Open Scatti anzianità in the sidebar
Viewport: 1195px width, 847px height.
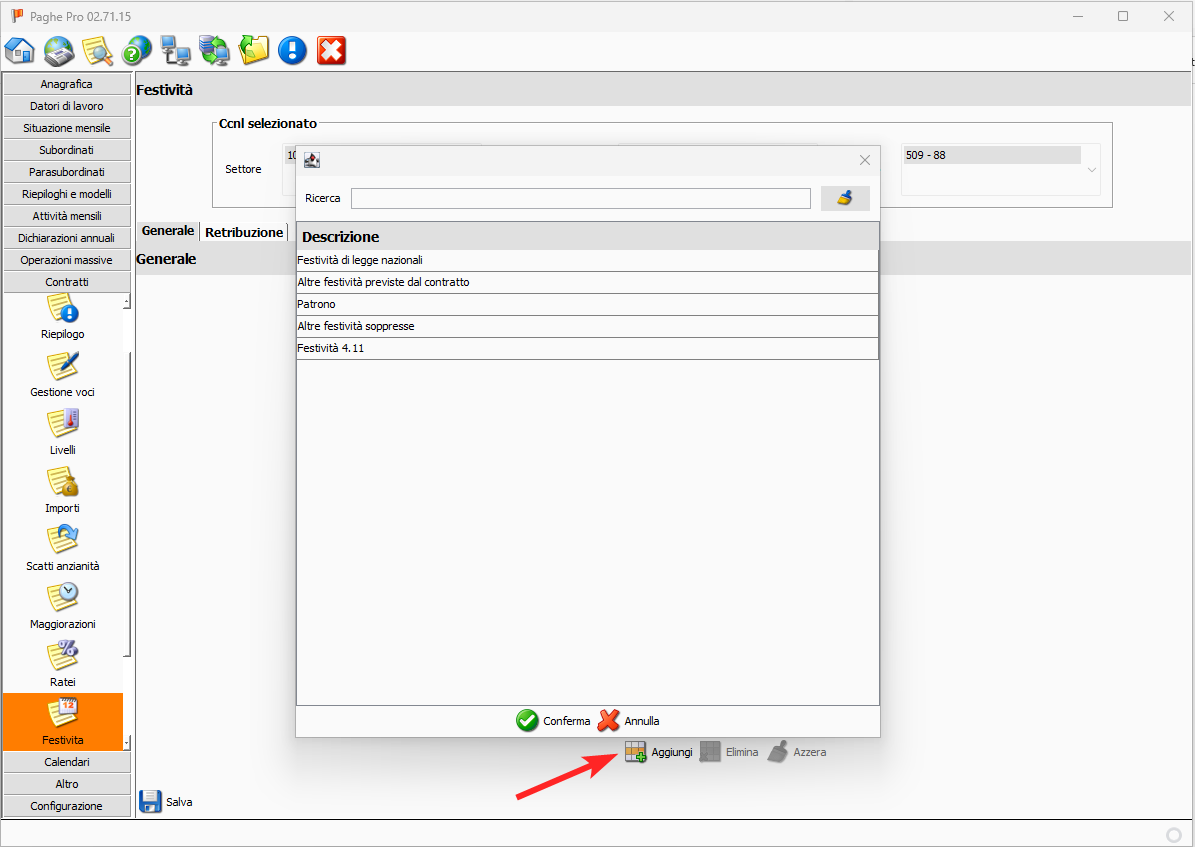[x=63, y=548]
